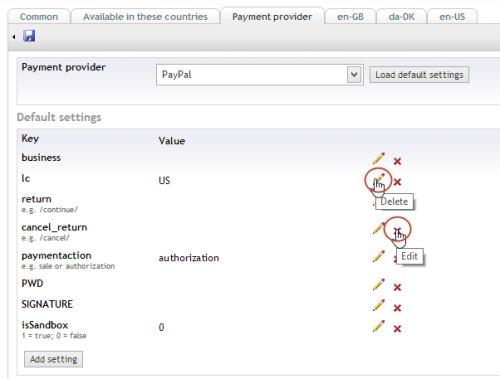Open Available in these countries tab

click(x=145, y=16)
